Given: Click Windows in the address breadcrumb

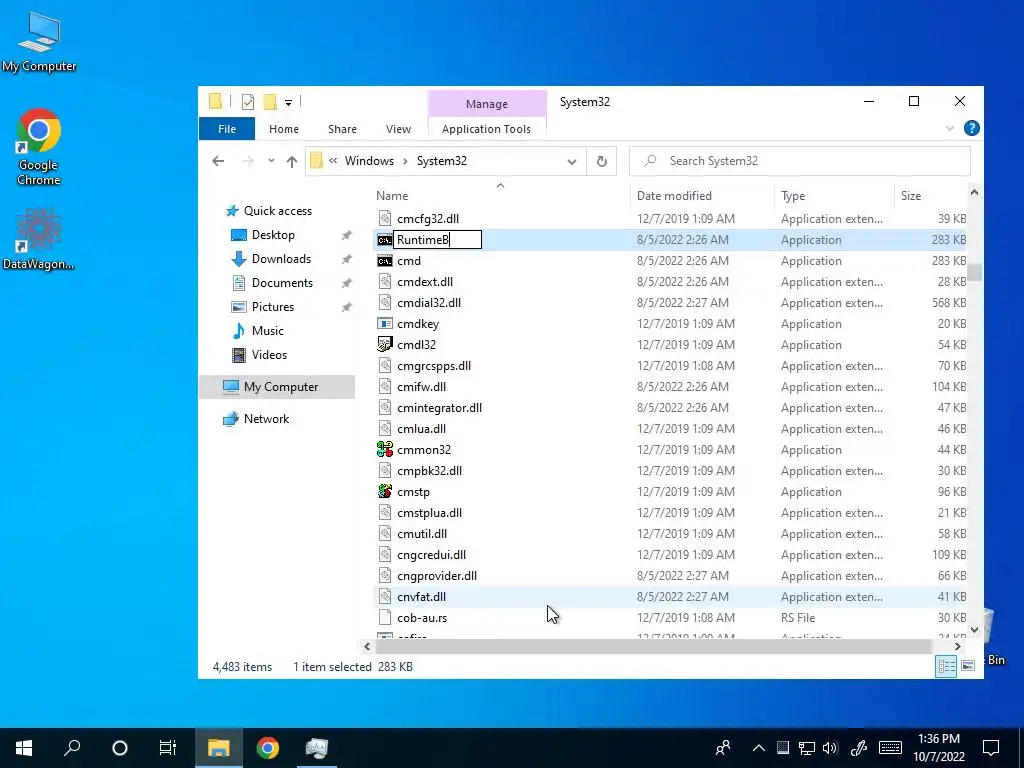Looking at the screenshot, I should coord(369,161).
